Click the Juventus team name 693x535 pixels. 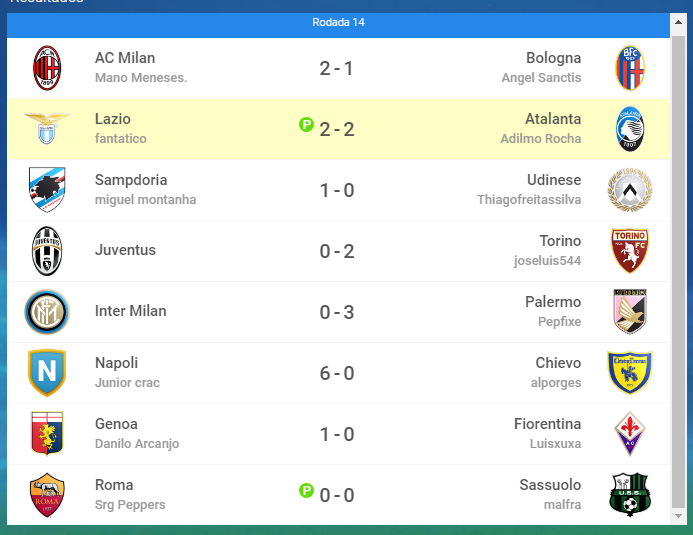pyautogui.click(x=125, y=250)
